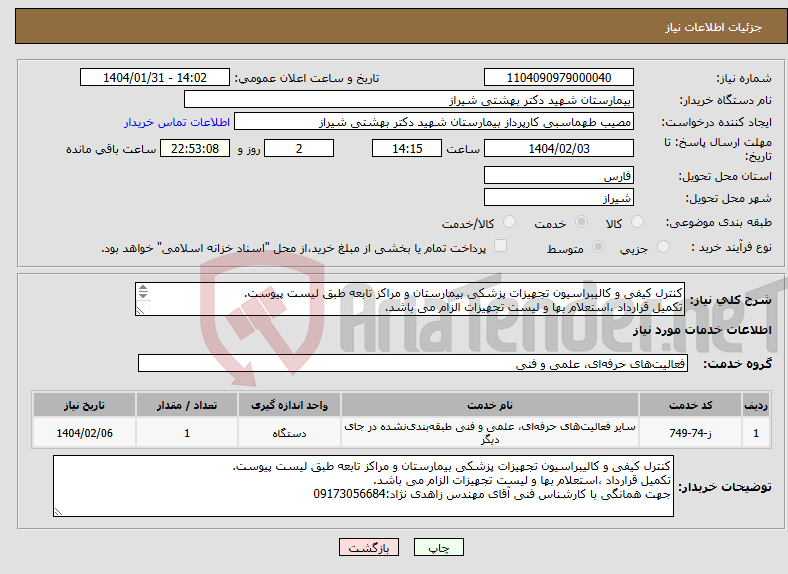The width and height of the screenshot is (788, 574).
Task: Click the need date cell 1404/02/06
Action: pos(84,432)
